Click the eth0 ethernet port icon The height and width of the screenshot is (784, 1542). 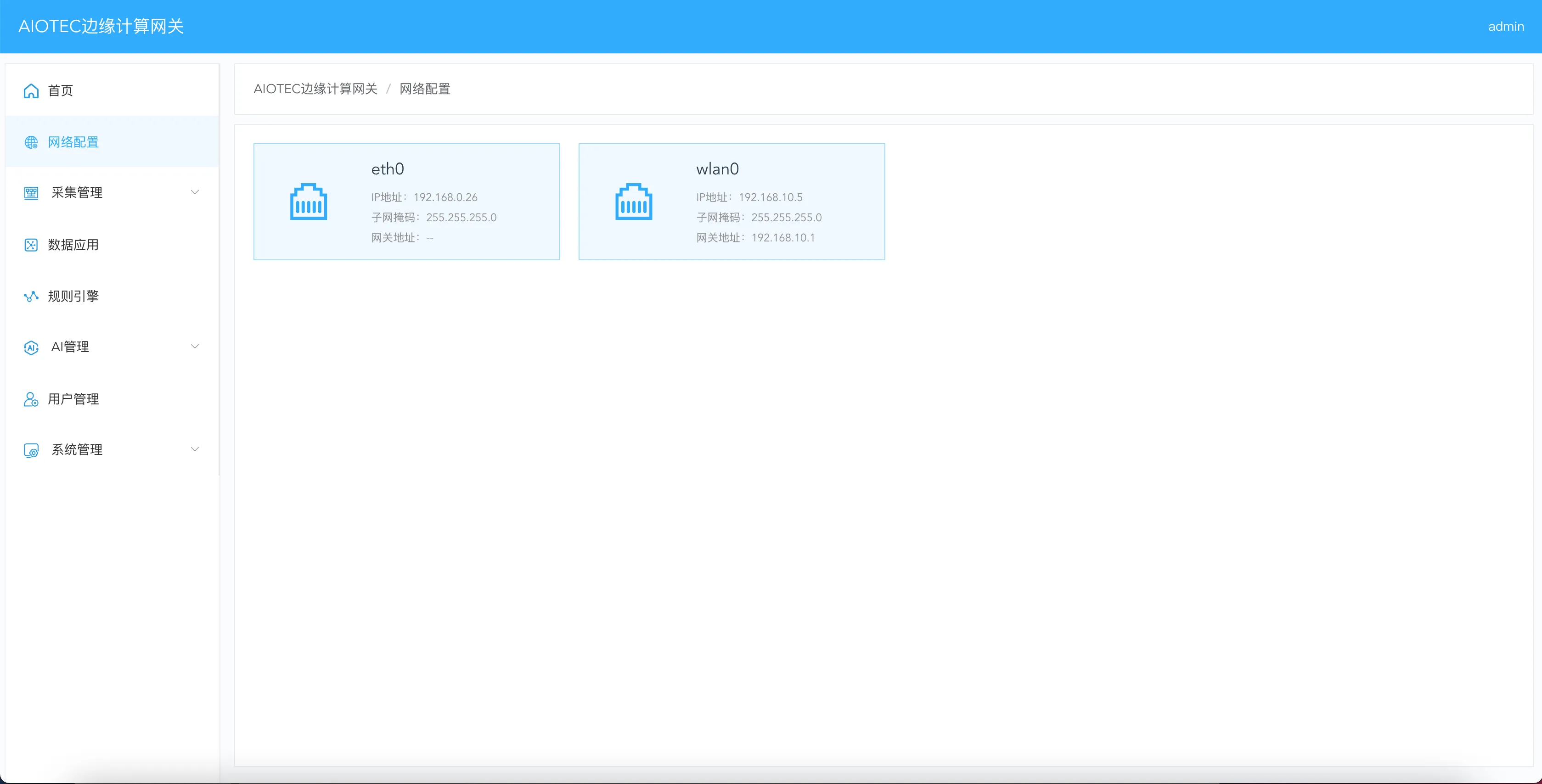coord(308,202)
